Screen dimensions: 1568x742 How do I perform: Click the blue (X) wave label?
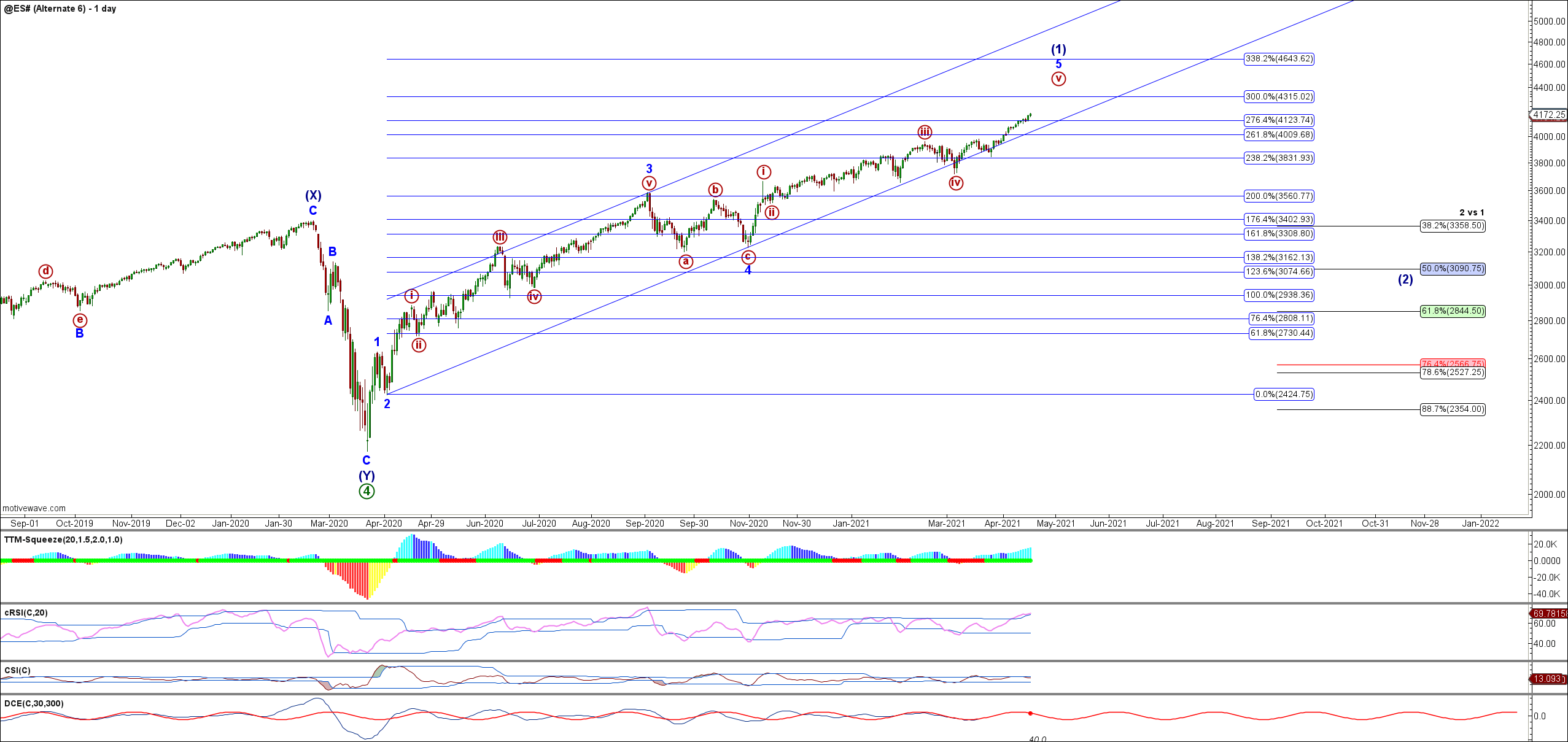click(313, 195)
